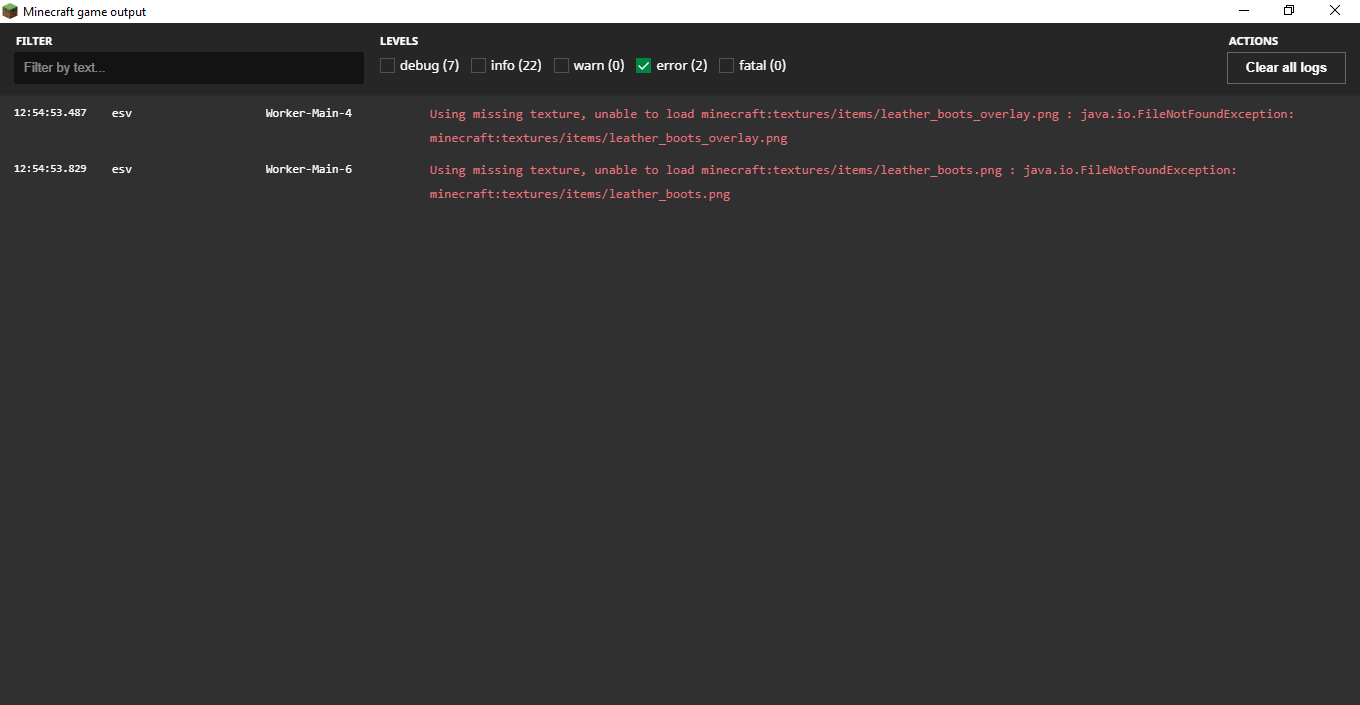Minimize the Minecraft game output window
1360x705 pixels.
pyautogui.click(x=1244, y=11)
